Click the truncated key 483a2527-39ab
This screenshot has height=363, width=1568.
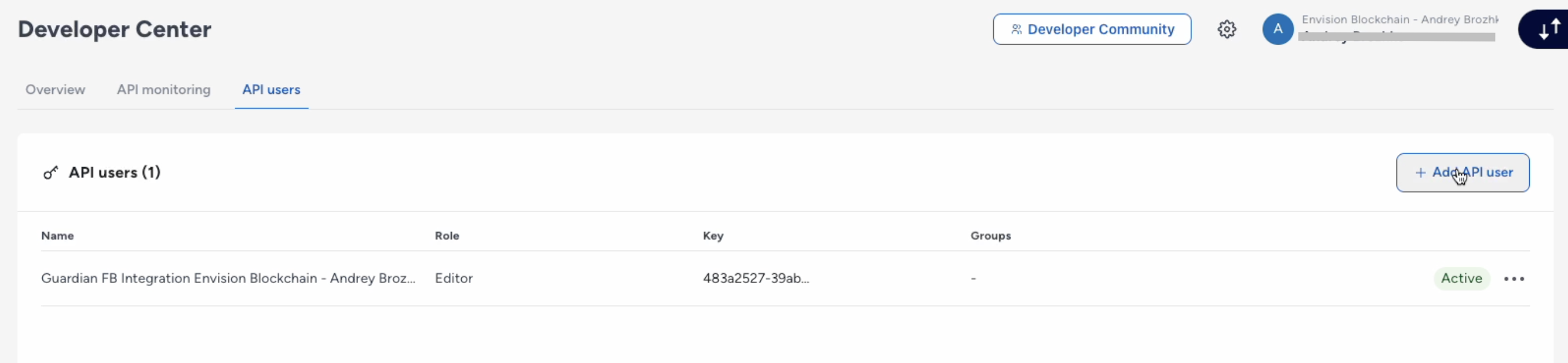(x=756, y=278)
